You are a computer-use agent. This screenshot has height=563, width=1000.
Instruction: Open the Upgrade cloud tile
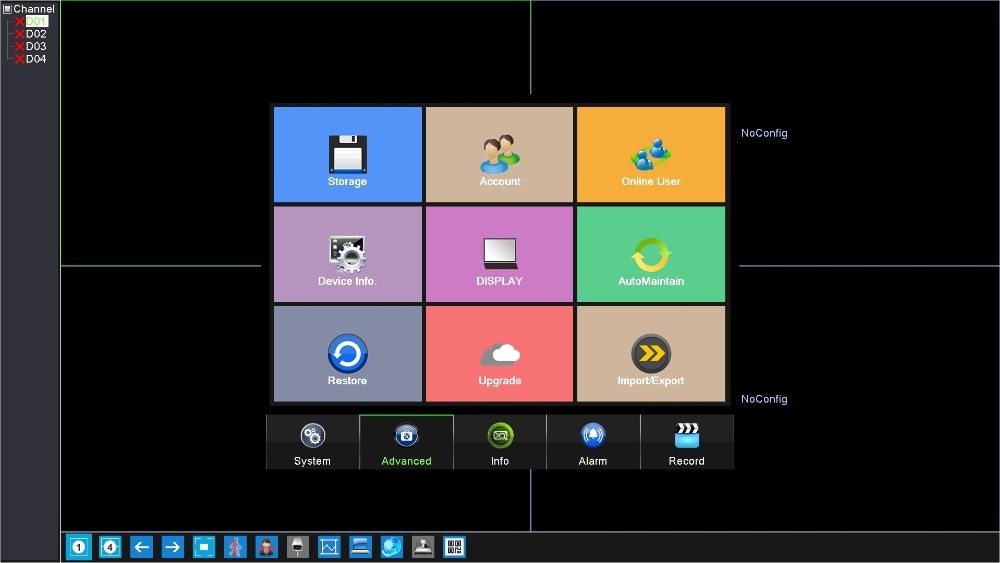tap(499, 354)
